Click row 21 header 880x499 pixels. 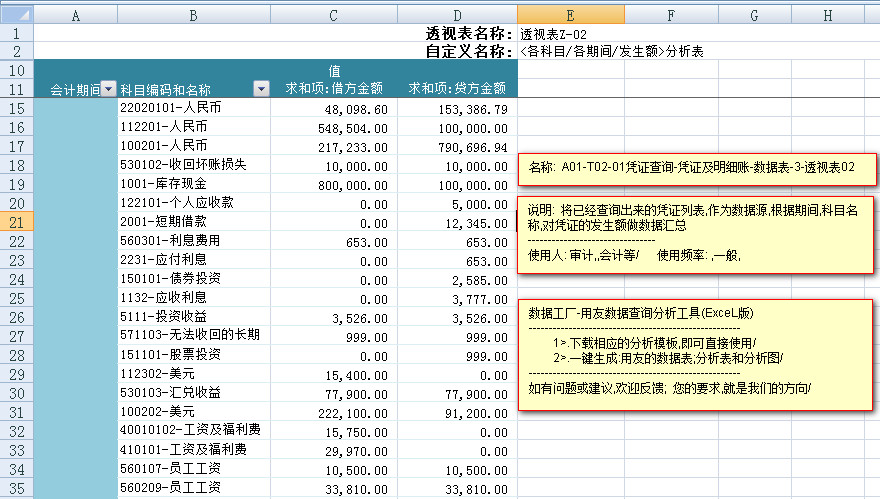tap(17, 221)
